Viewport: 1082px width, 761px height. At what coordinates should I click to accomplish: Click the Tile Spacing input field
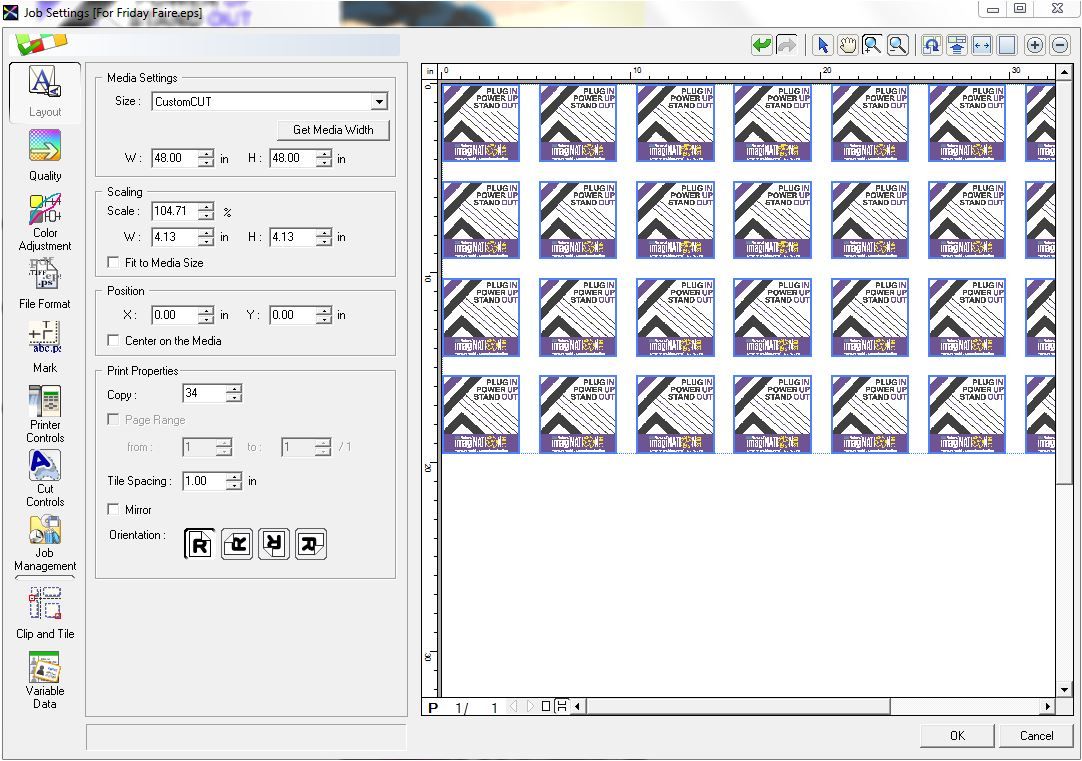[204, 481]
